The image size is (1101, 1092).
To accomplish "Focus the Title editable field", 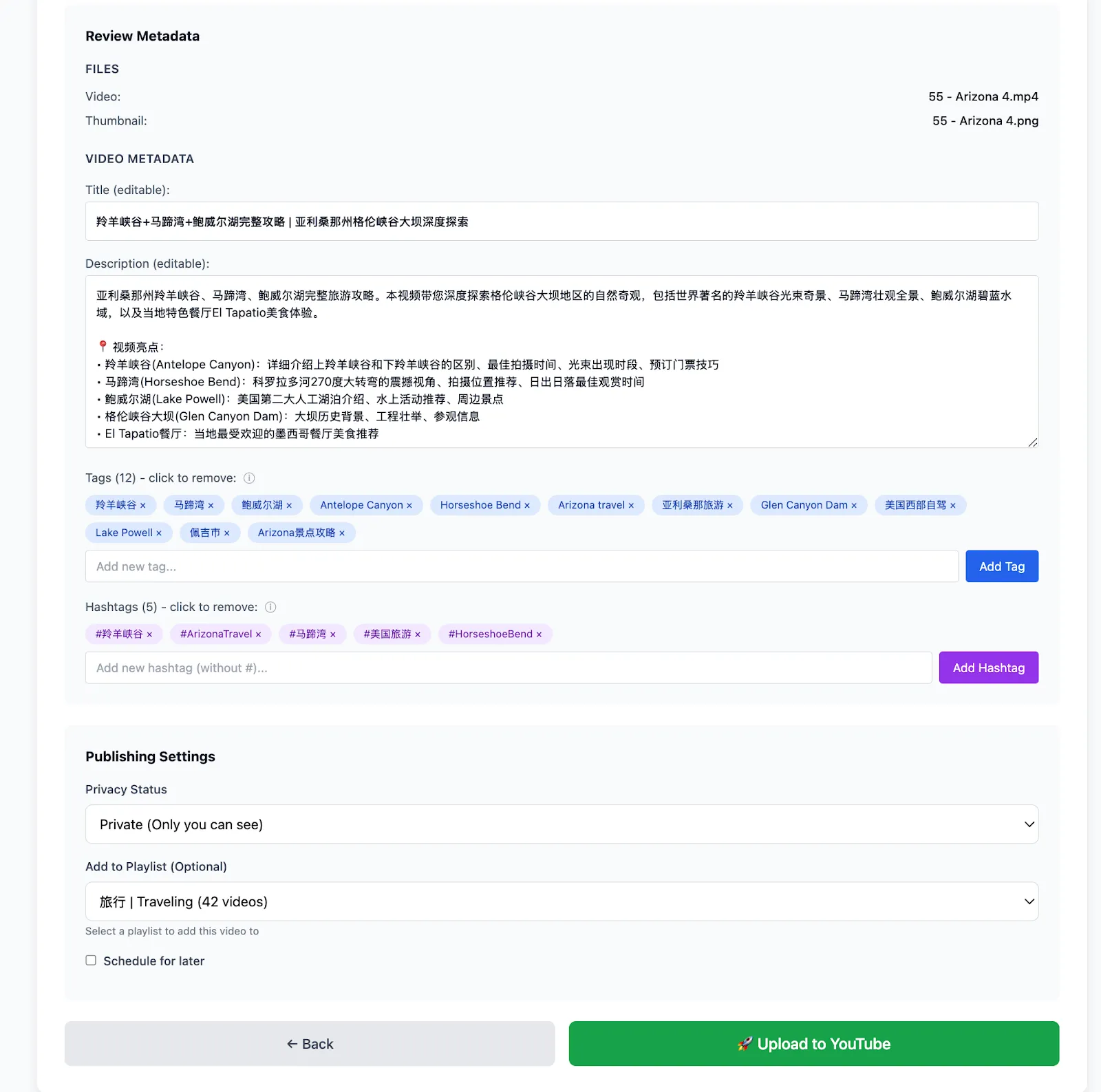I will [562, 222].
